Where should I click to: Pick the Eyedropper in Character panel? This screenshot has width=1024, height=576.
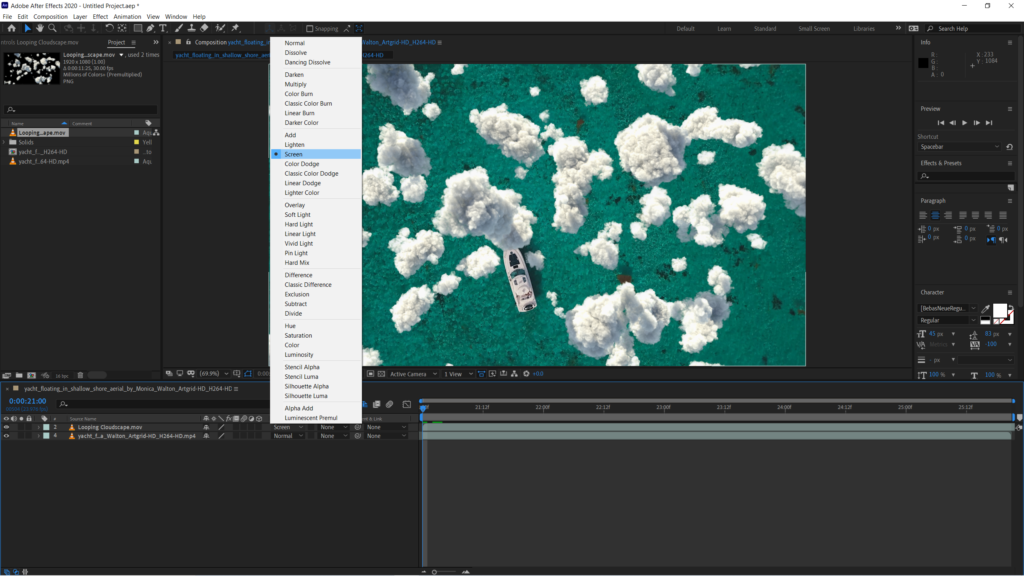point(986,309)
